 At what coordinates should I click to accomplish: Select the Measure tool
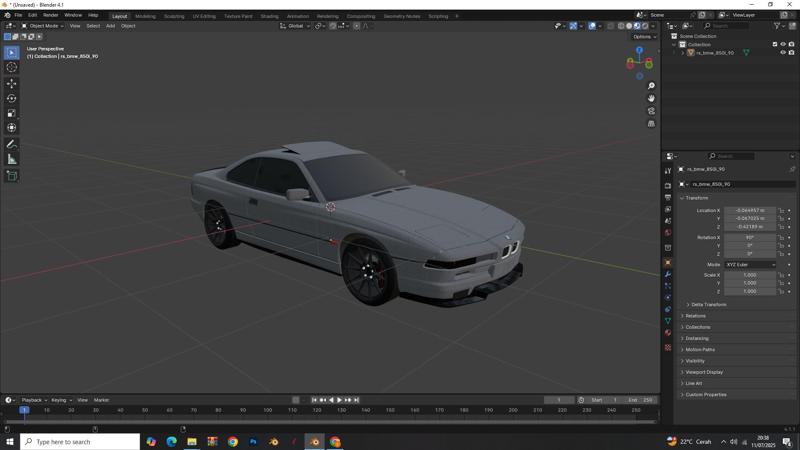pyautogui.click(x=12, y=159)
